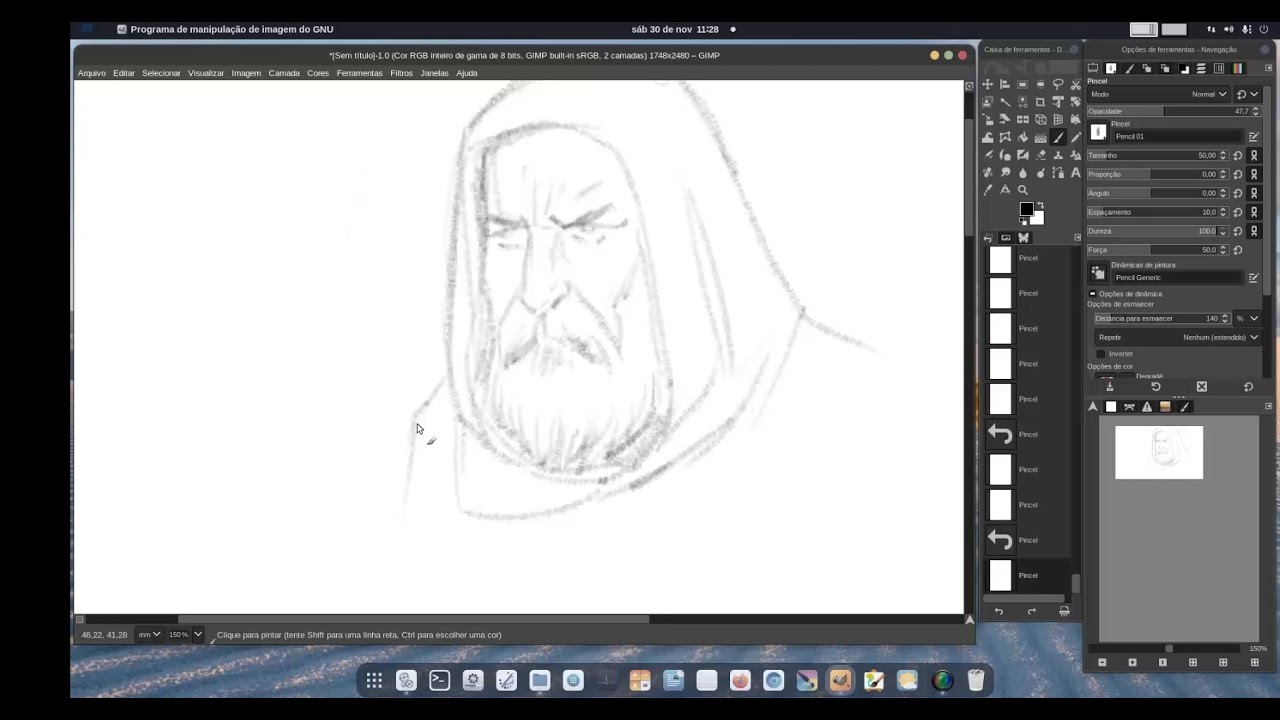Image resolution: width=1280 pixels, height=720 pixels.
Task: Toggle link of Tamanho to brush default
Action: tap(1253, 156)
